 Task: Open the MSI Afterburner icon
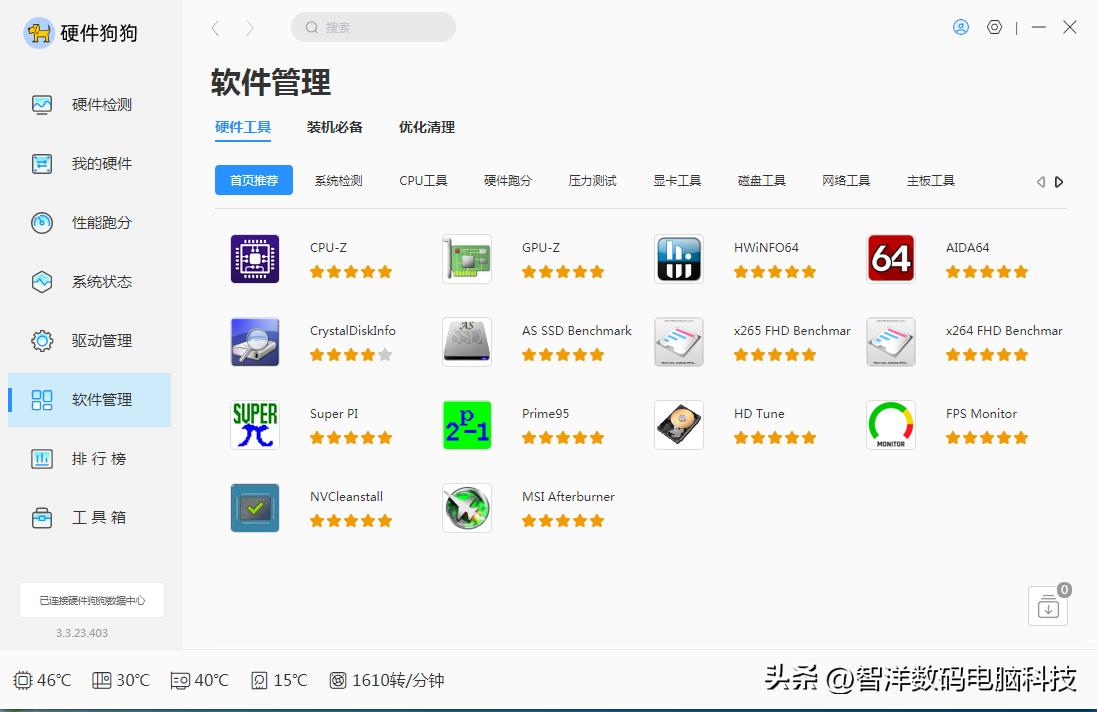point(467,507)
